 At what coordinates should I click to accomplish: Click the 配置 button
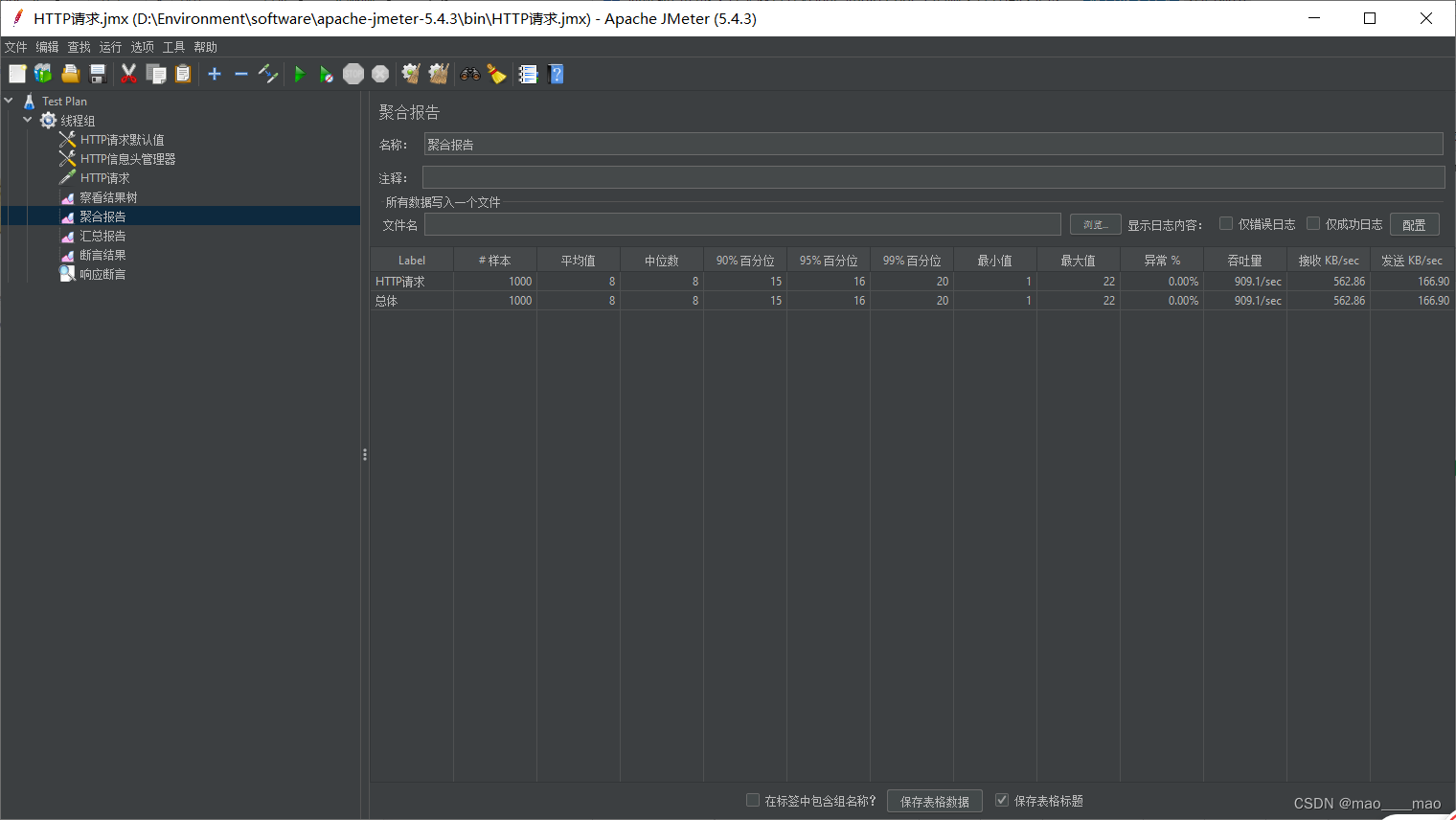(1414, 224)
